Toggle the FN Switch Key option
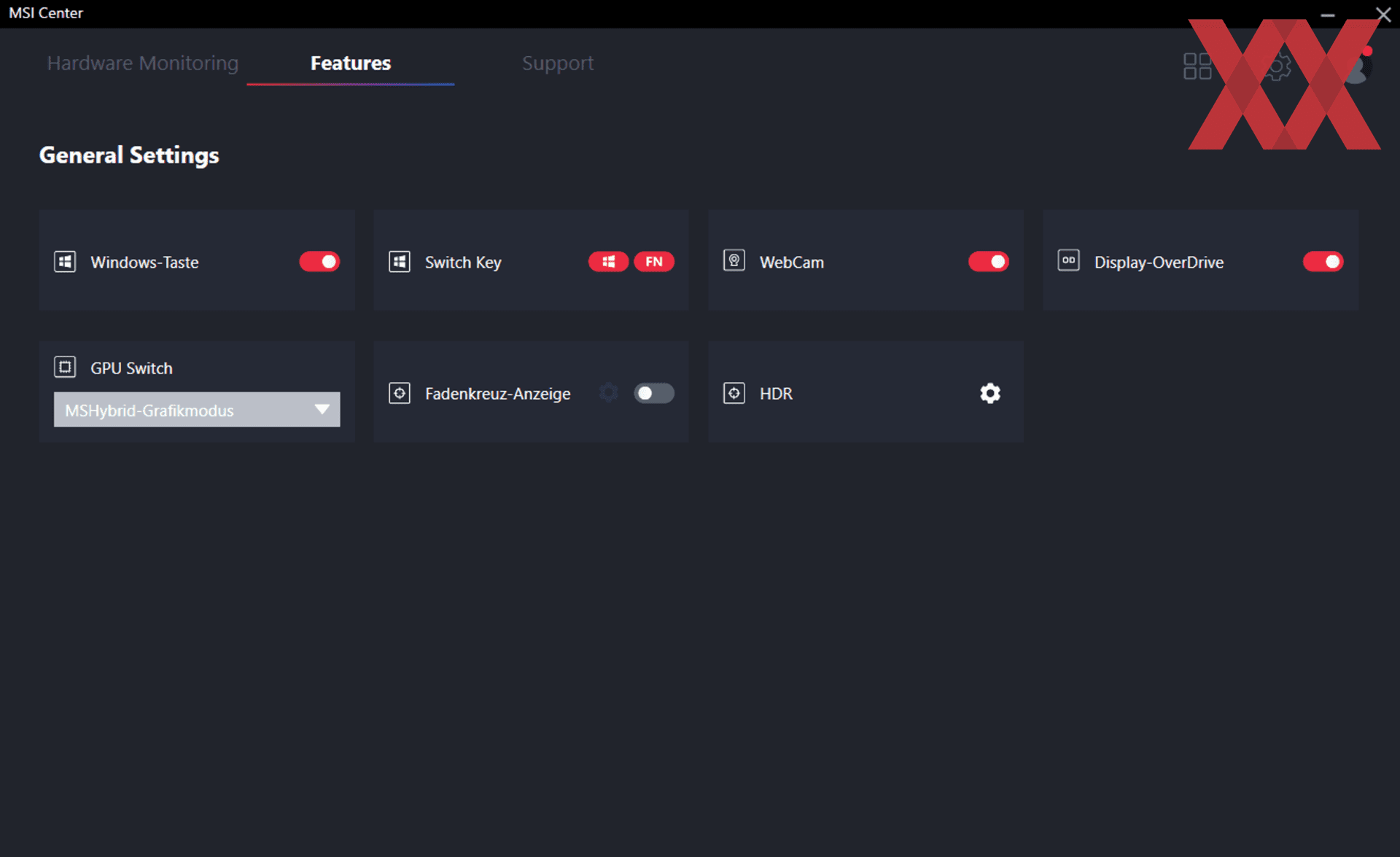 coord(654,262)
